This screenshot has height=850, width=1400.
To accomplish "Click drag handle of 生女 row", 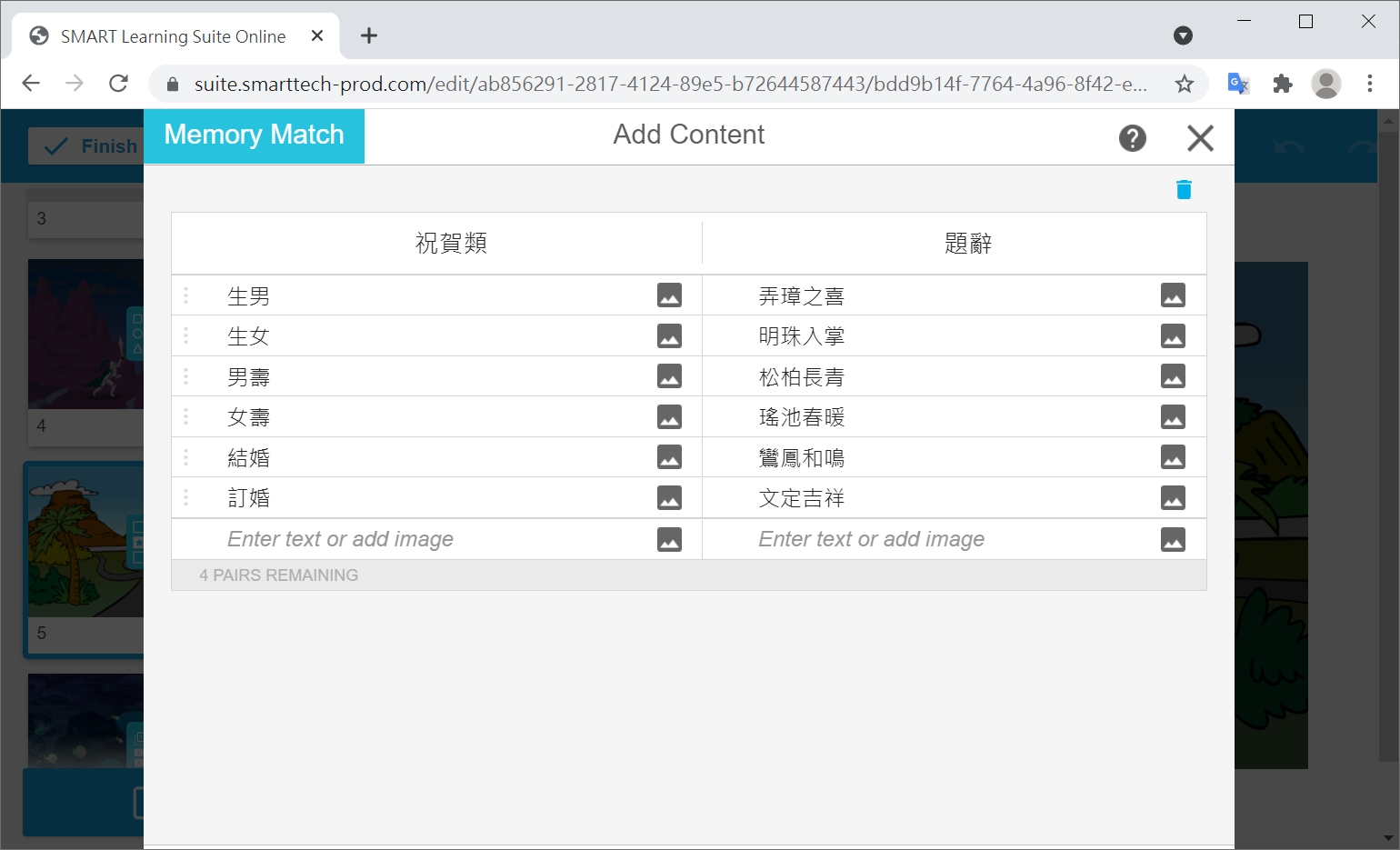I will (186, 336).
